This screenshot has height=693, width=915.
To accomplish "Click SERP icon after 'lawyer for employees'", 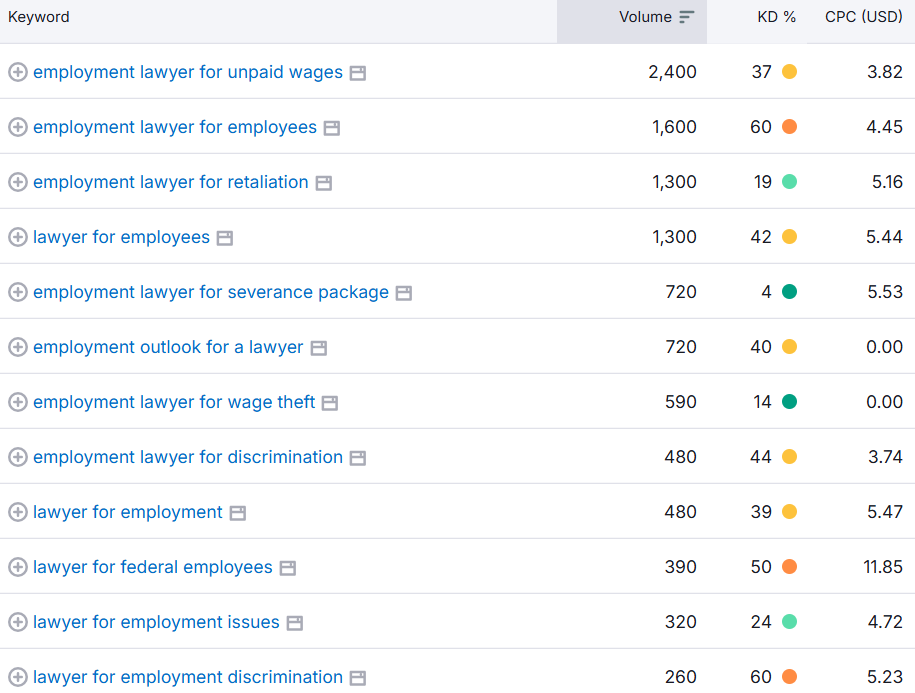I will (x=225, y=238).
